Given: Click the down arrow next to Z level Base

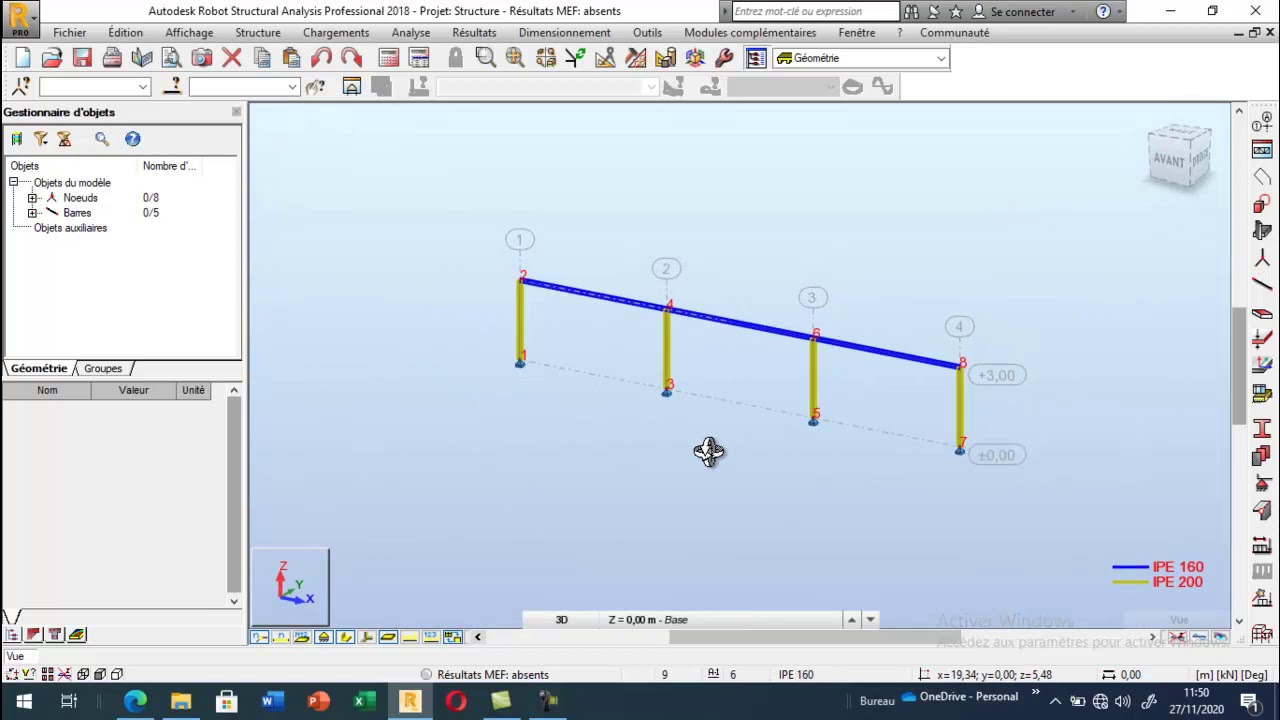Looking at the screenshot, I should pyautogui.click(x=871, y=620).
